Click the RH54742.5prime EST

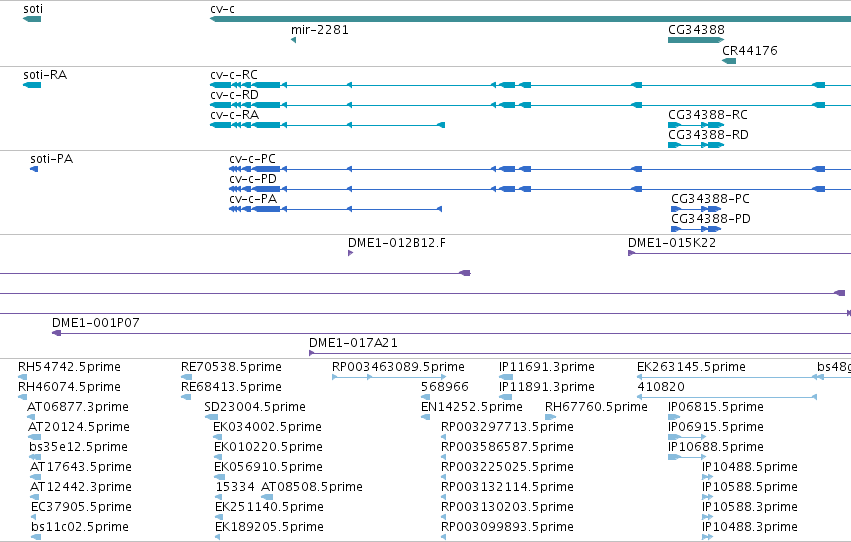pyautogui.click(x=22, y=377)
